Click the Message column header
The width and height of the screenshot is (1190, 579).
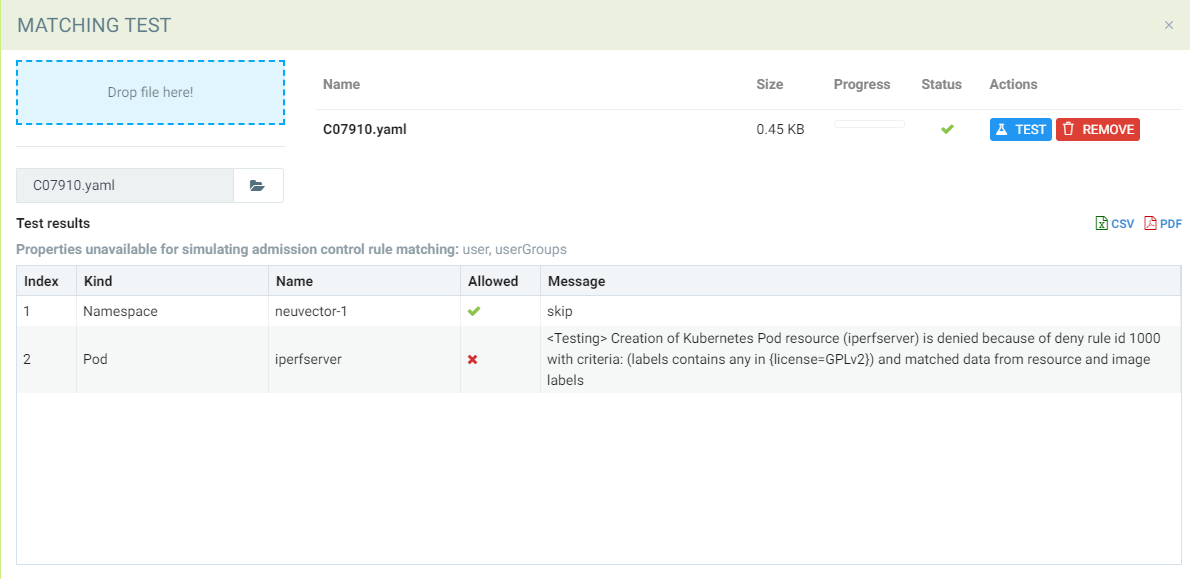576,281
